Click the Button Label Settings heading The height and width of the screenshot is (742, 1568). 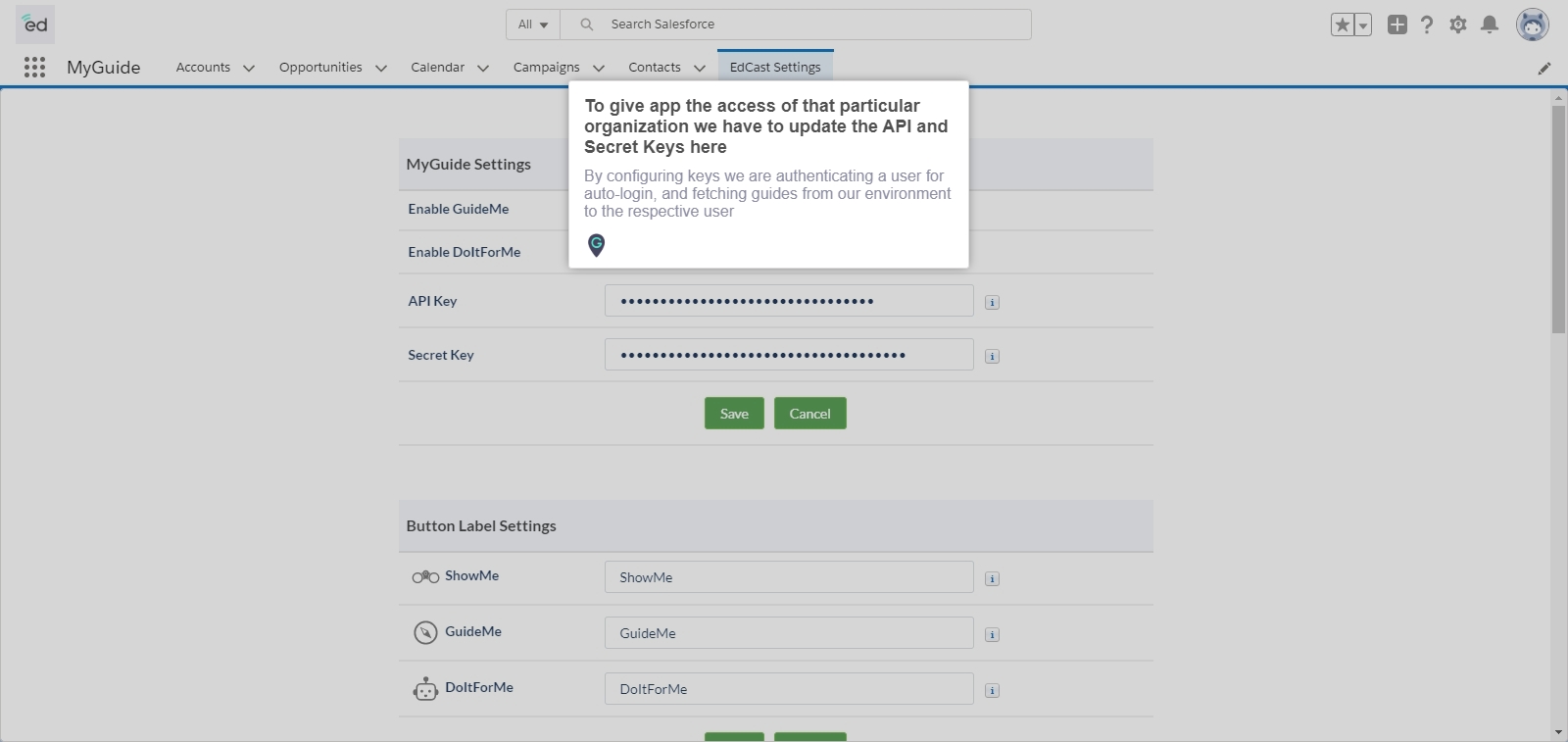click(481, 526)
